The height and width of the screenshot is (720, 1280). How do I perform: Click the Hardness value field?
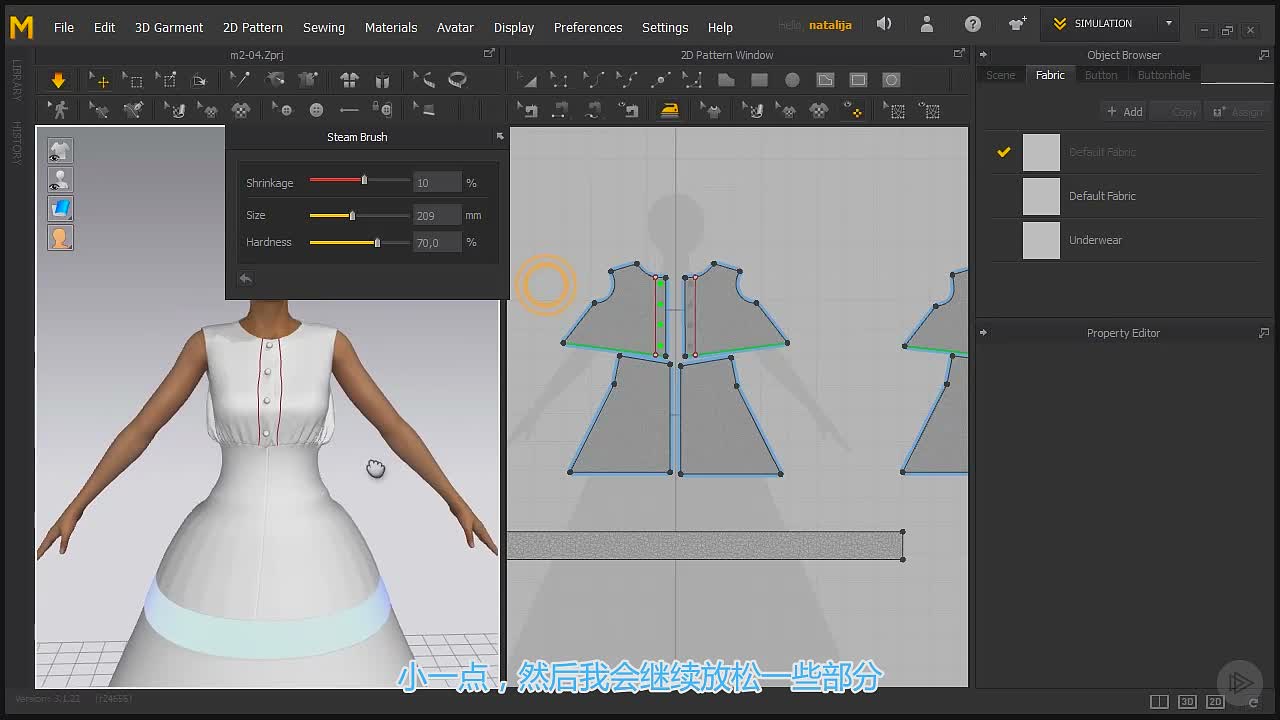(x=437, y=242)
